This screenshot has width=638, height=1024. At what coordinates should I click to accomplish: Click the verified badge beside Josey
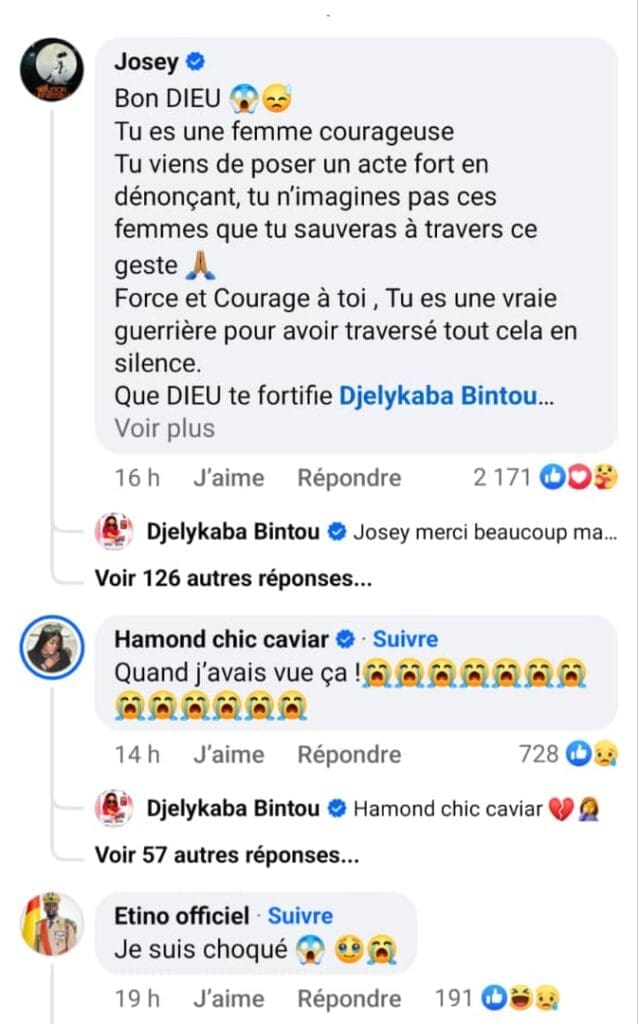tap(196, 62)
